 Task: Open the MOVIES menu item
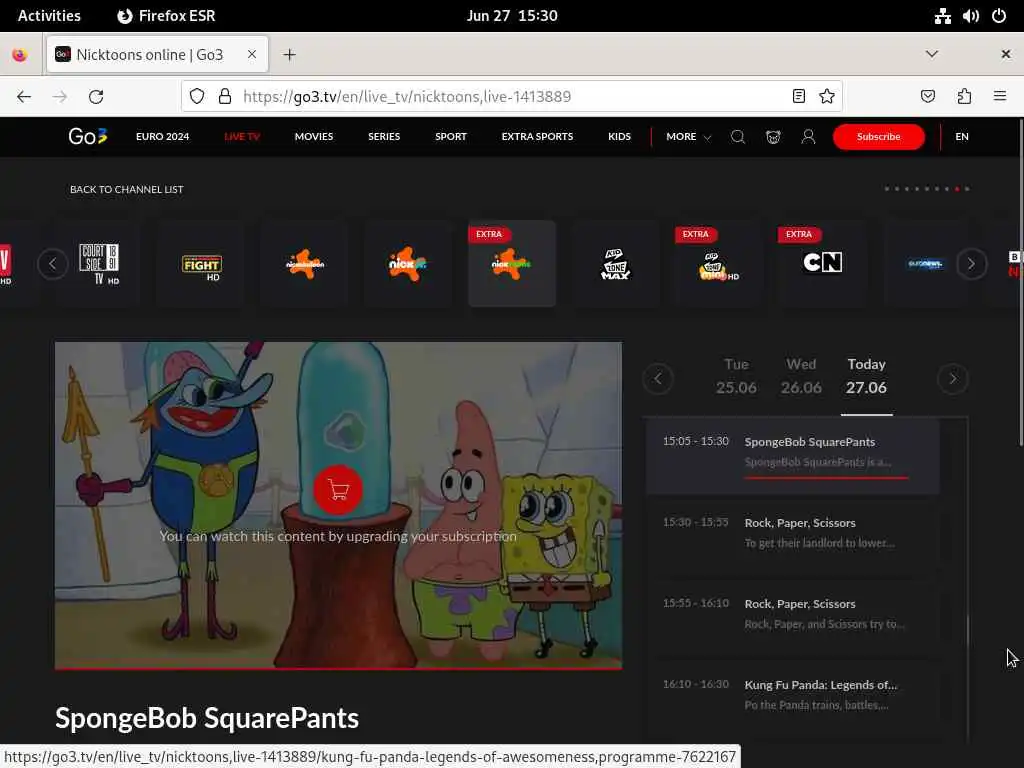click(x=313, y=136)
